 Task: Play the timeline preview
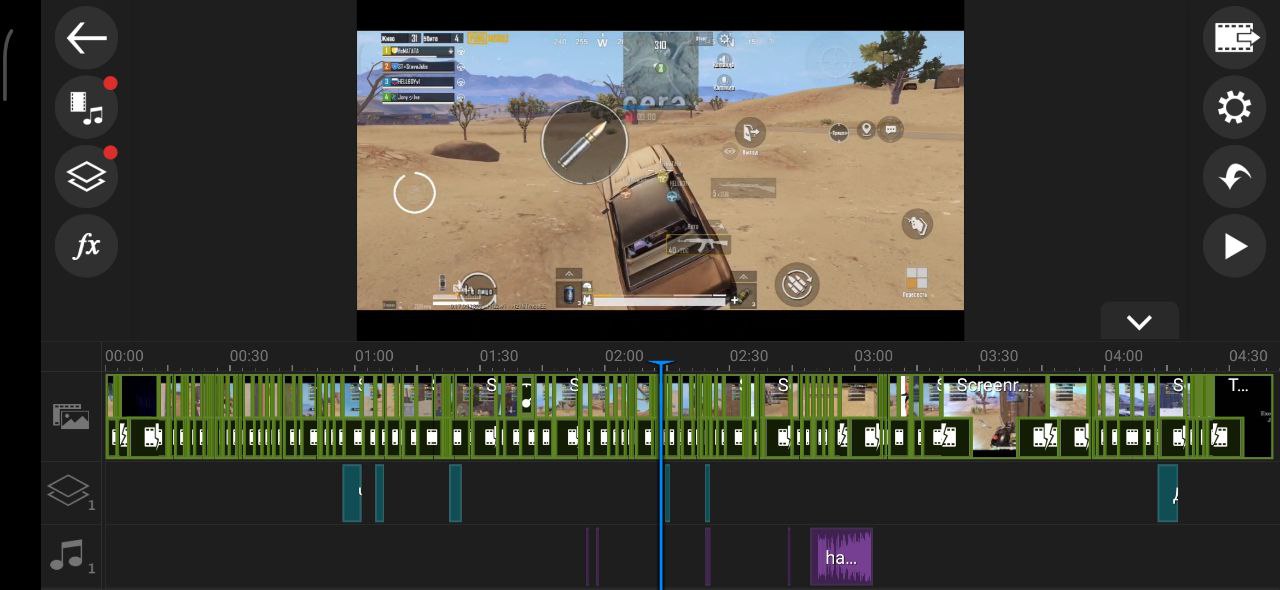point(1235,246)
